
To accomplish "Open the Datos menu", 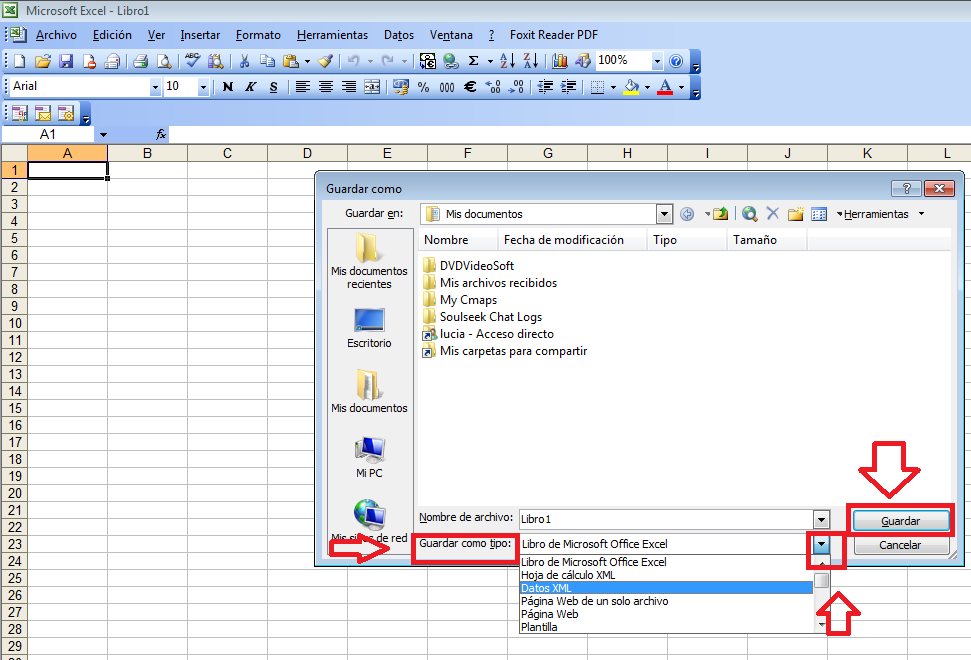I will [399, 35].
